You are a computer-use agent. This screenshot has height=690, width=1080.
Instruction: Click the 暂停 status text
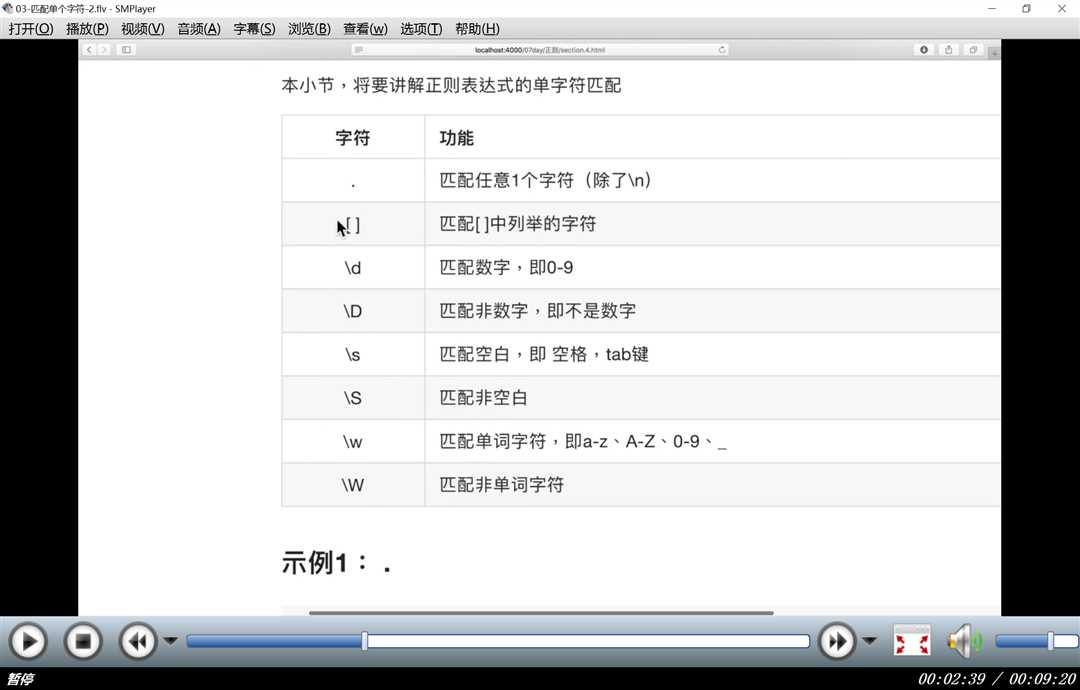[19, 679]
